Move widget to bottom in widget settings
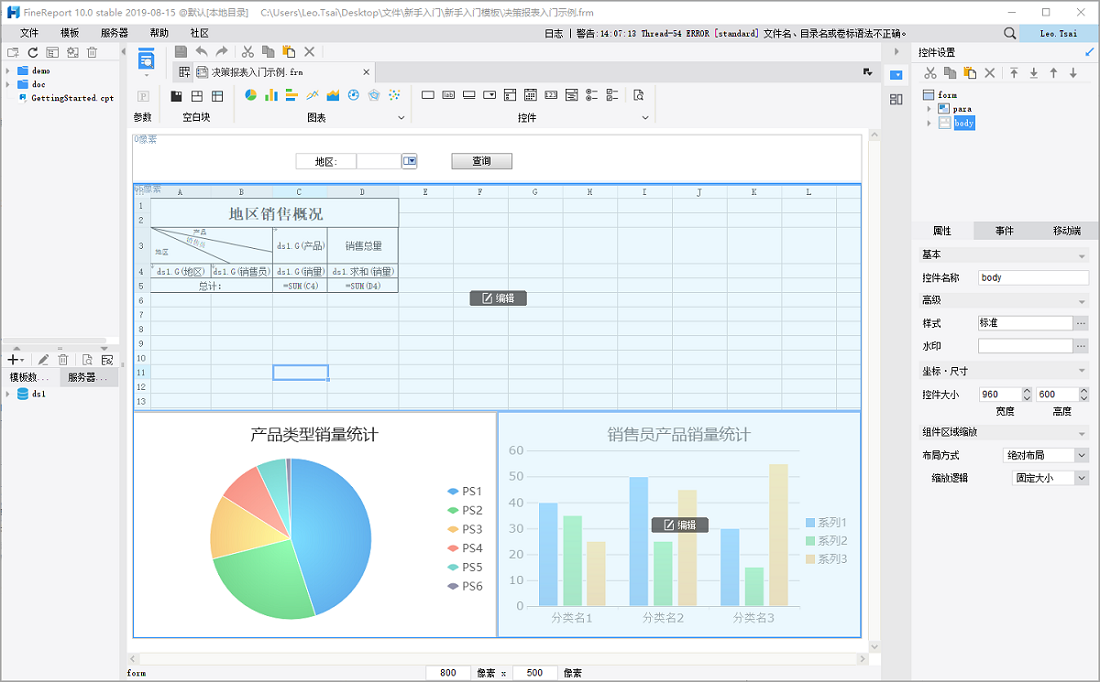 click(x=1033, y=73)
